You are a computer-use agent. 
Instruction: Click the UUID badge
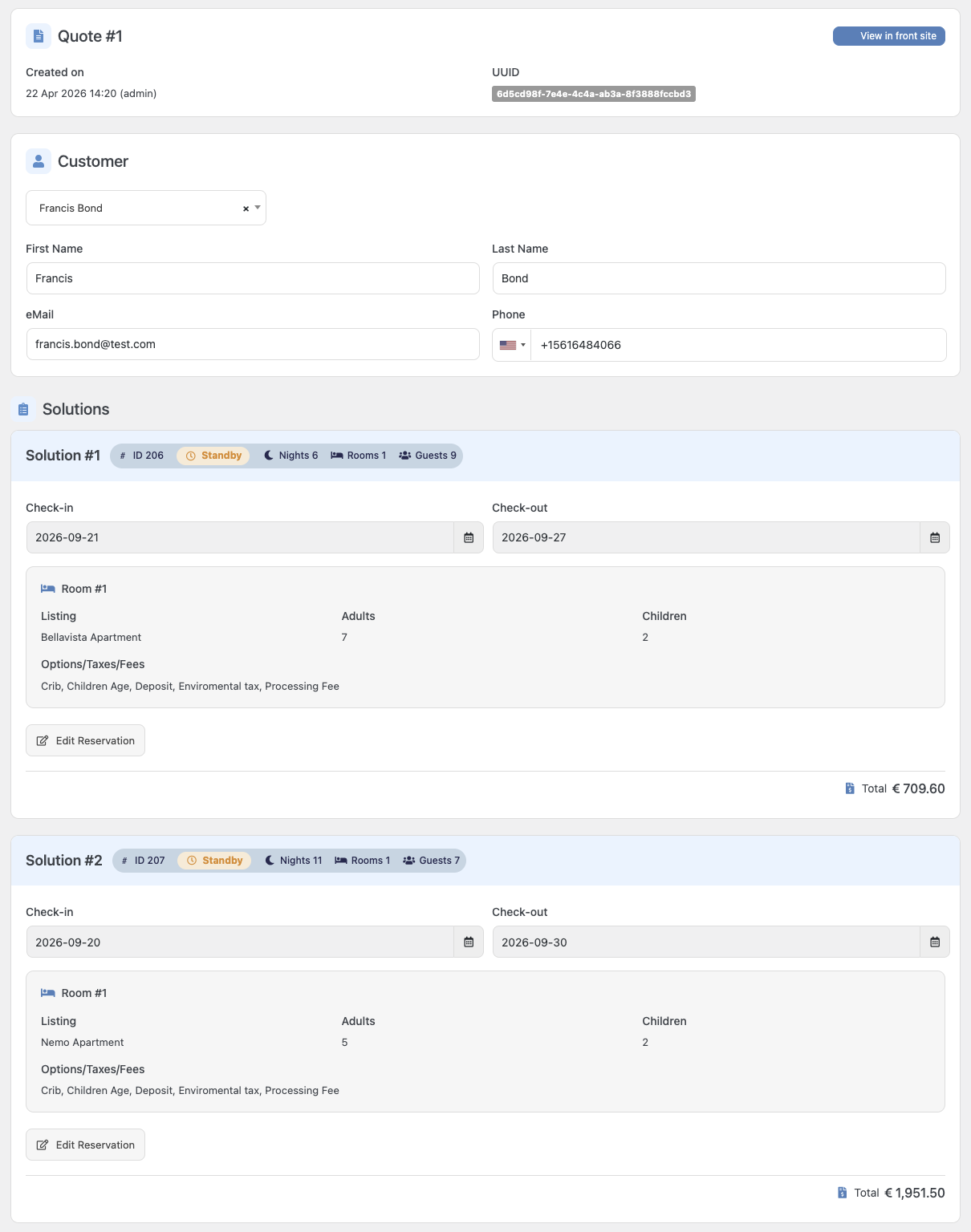(593, 94)
